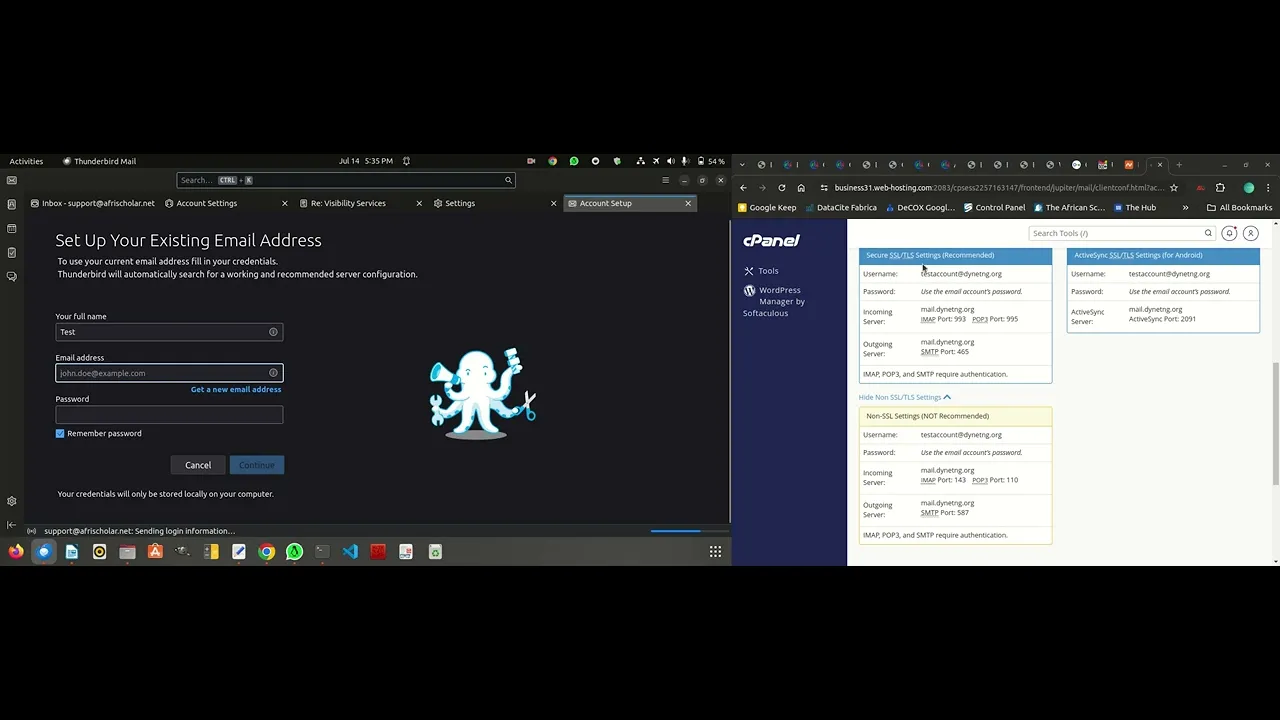This screenshot has height=720, width=1280.
Task: Open system clock Jul 14 5:35 PM
Action: [x=366, y=161]
